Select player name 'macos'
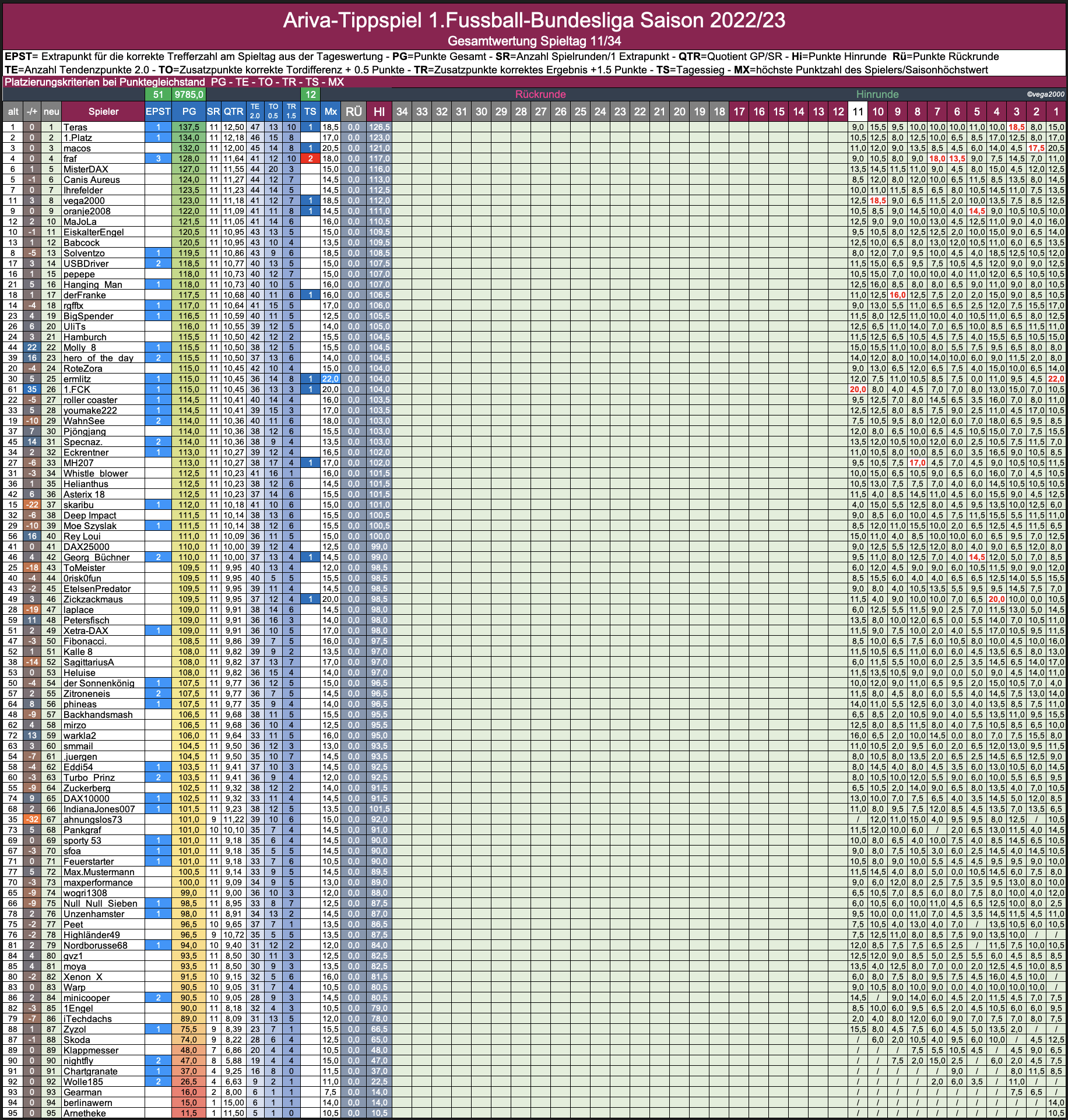The image size is (1068, 1120). coord(77,148)
